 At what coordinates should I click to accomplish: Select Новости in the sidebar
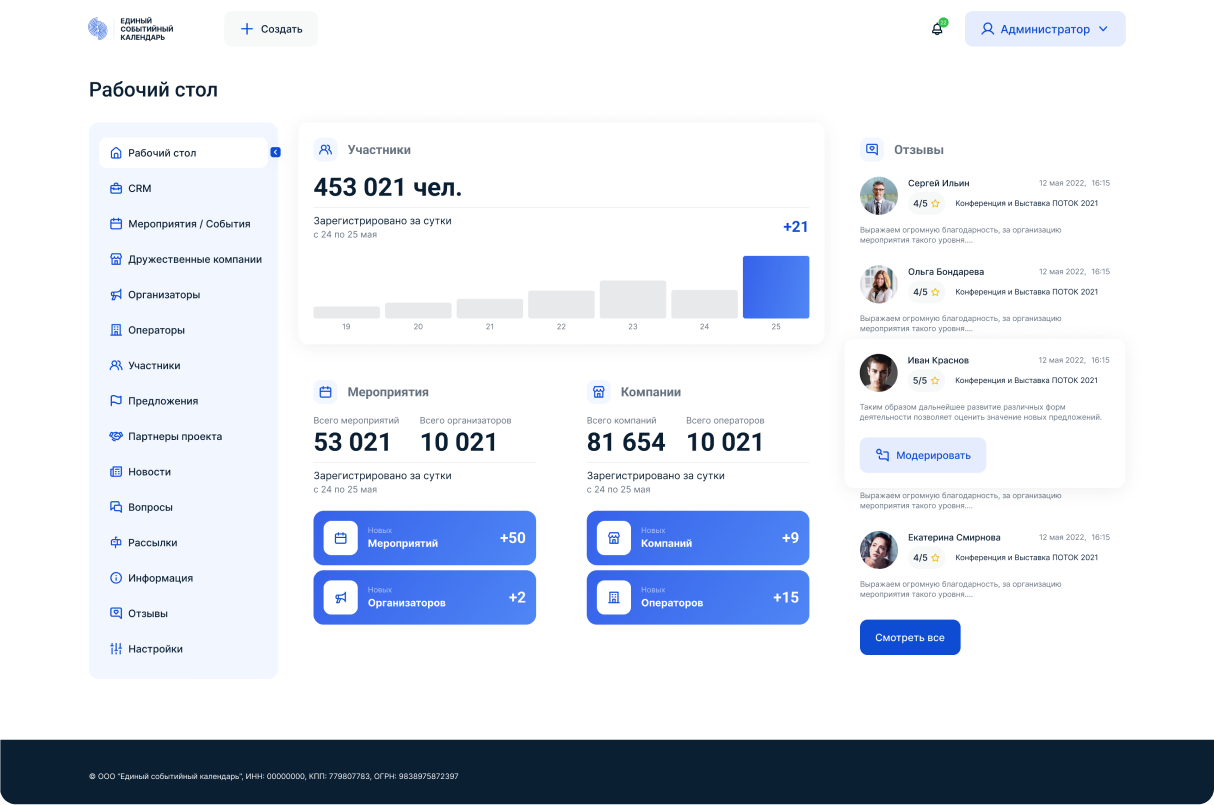click(149, 472)
